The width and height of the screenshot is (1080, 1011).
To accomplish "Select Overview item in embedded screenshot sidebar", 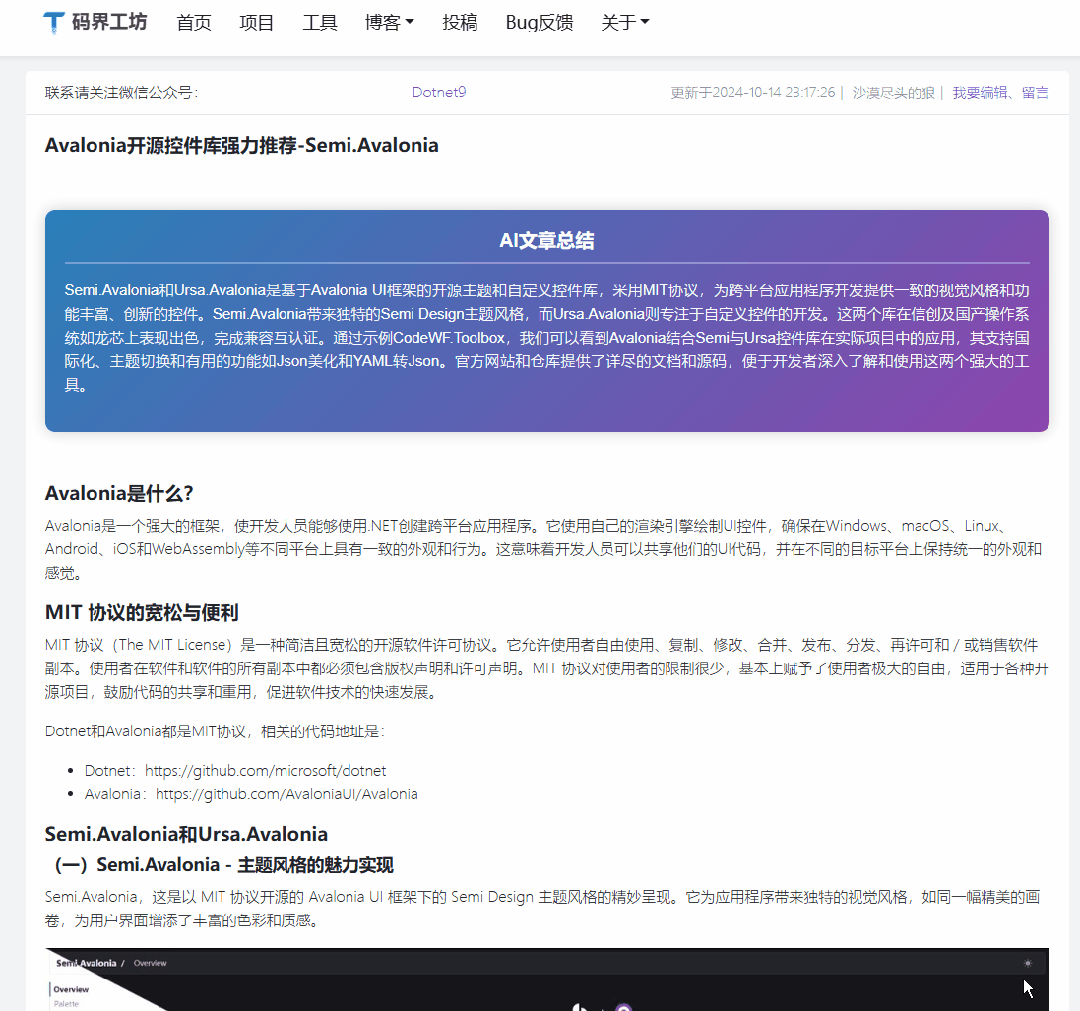I will coord(71,989).
